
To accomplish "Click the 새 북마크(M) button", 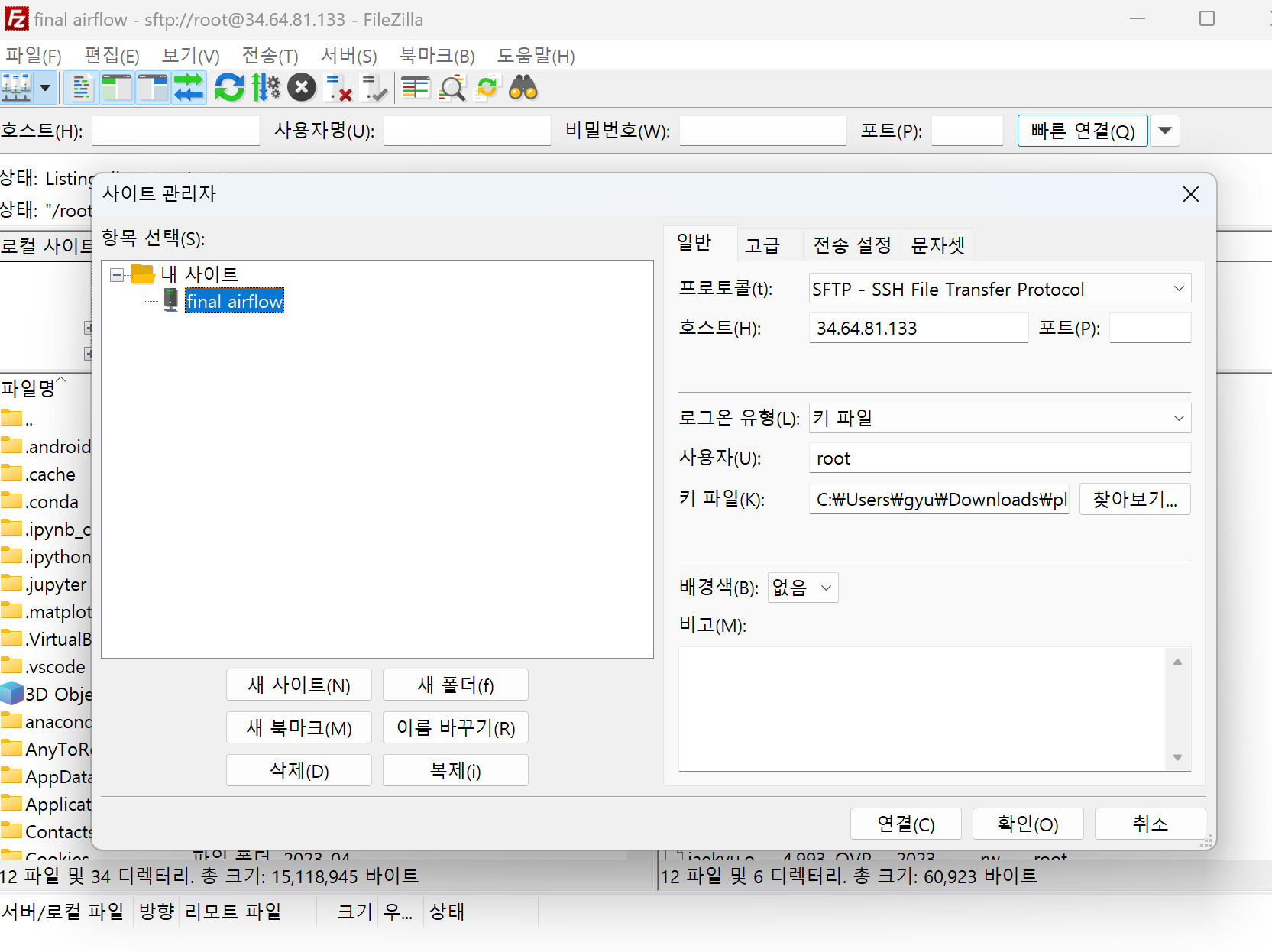I will click(x=299, y=728).
